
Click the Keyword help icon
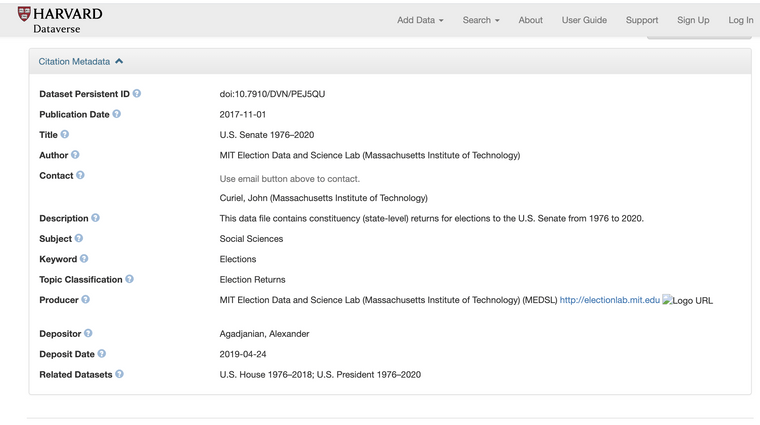point(84,259)
